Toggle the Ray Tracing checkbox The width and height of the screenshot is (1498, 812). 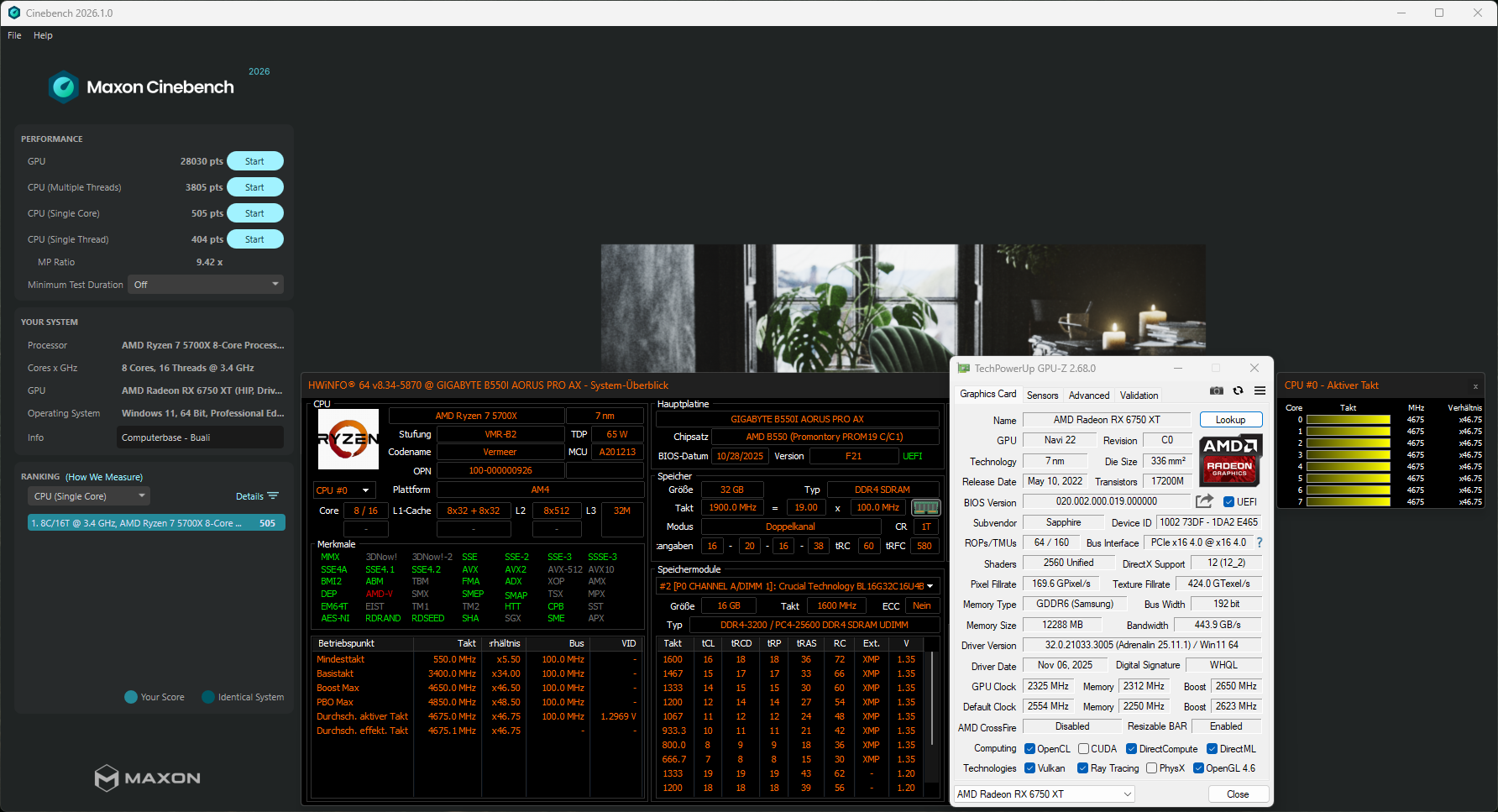point(1082,768)
